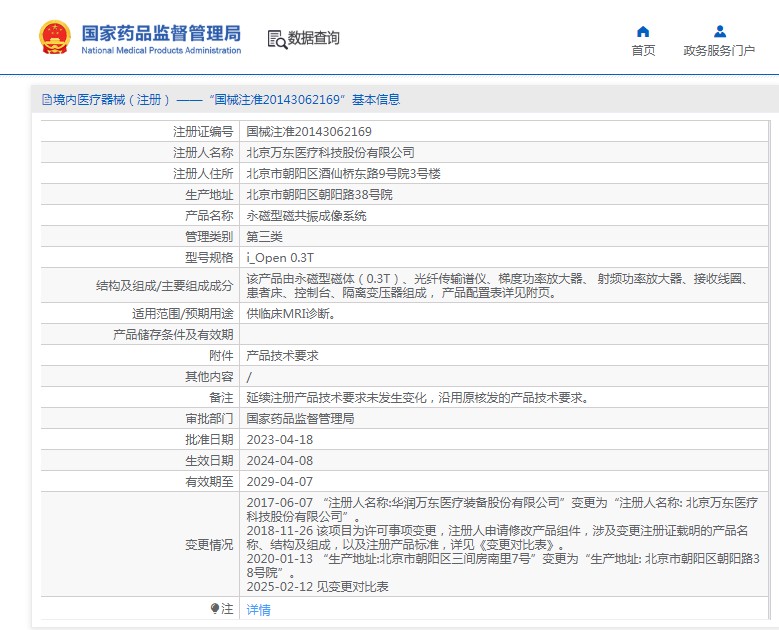This screenshot has height=630, width=779.
Task: Click the 2020-01-13 change record line
Action: pos(503,565)
